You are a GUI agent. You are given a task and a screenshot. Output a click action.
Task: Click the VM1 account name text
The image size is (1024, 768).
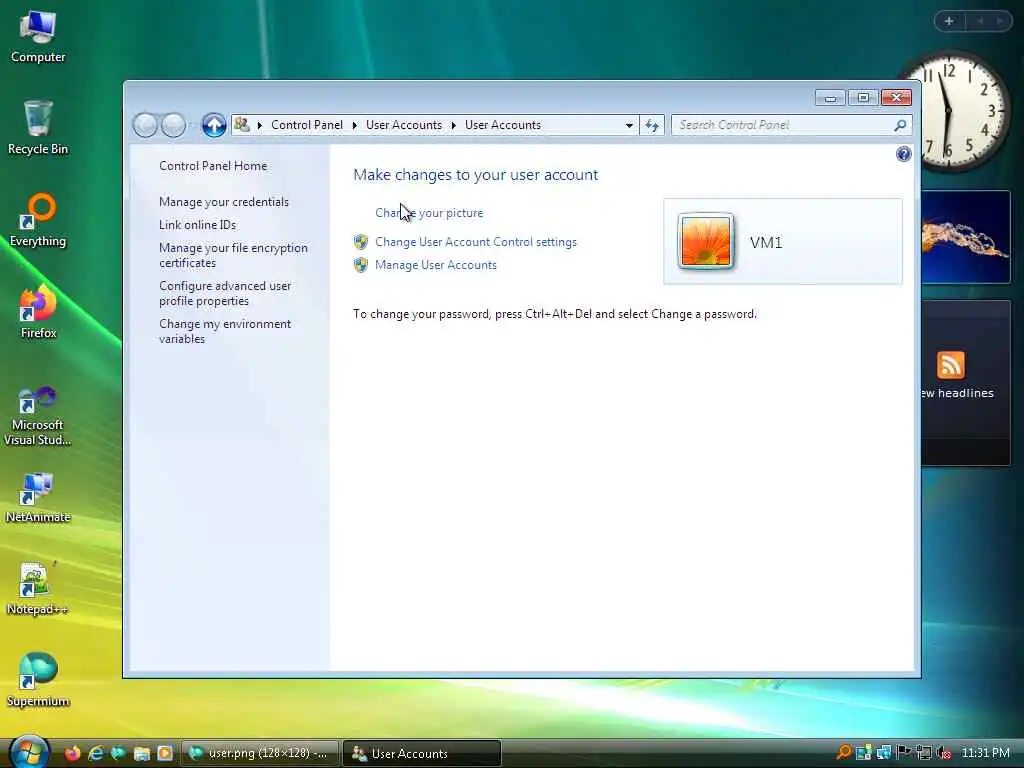[x=766, y=243]
